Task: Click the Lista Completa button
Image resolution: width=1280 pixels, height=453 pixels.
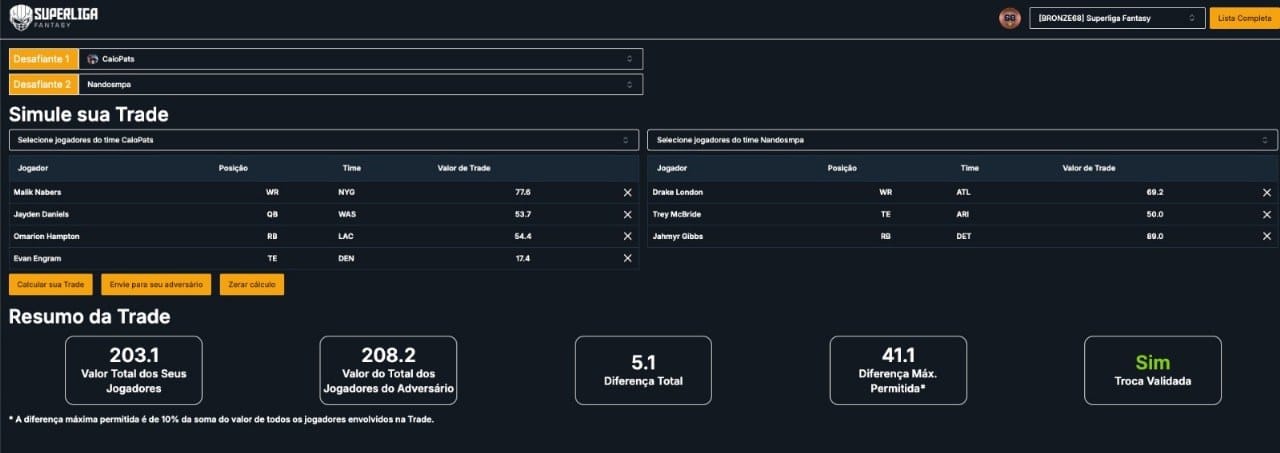Action: [1244, 18]
